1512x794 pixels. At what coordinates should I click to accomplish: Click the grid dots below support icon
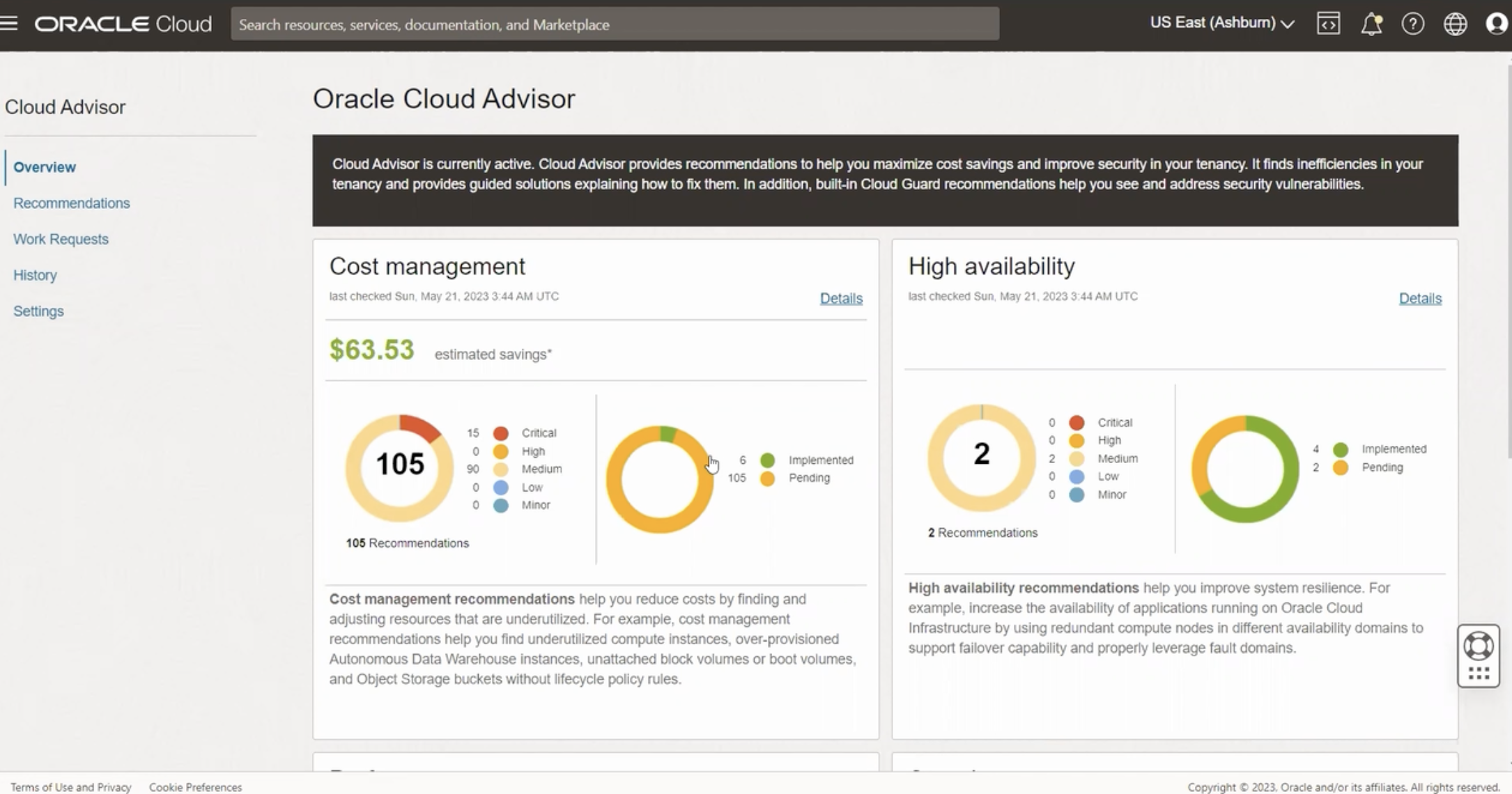point(1478,674)
